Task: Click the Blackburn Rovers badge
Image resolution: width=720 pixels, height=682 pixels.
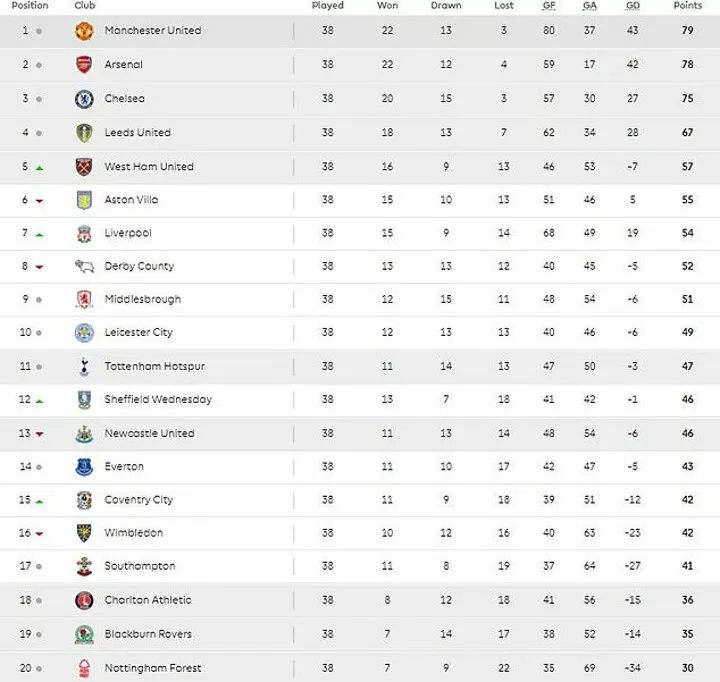Action: (84, 634)
